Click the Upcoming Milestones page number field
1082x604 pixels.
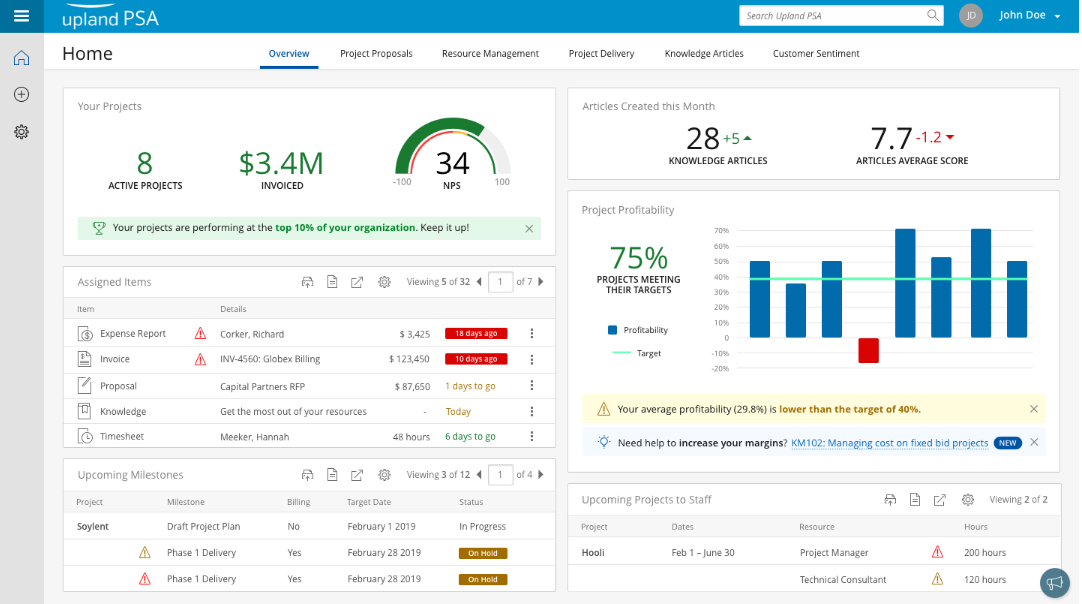click(x=500, y=475)
